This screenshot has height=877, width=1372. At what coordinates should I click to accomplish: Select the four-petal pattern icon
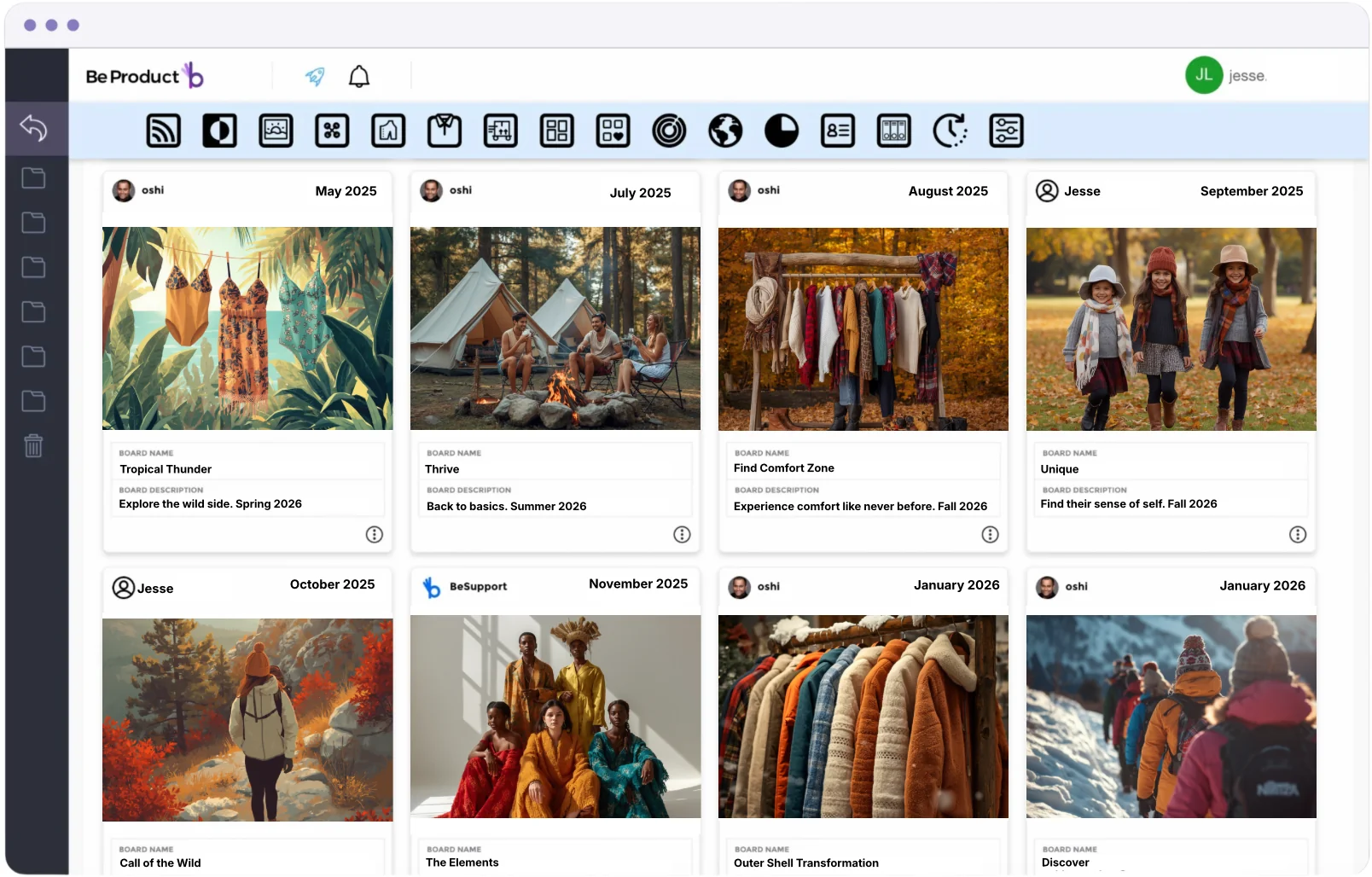pos(332,131)
